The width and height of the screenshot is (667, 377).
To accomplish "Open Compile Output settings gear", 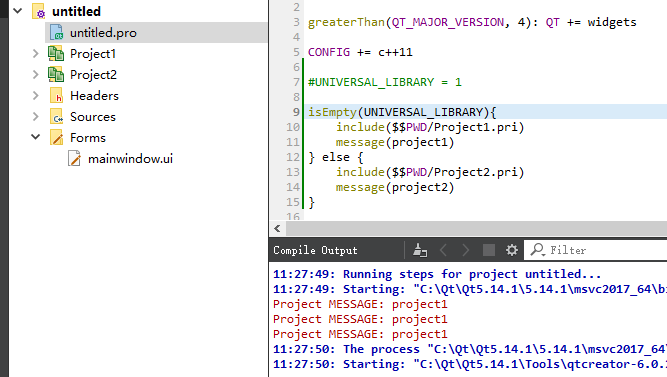I will [512, 250].
